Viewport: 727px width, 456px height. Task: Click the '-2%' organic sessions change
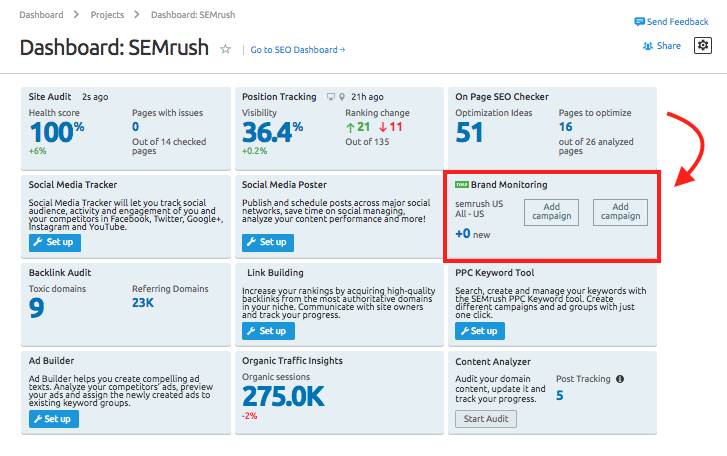pos(249,416)
